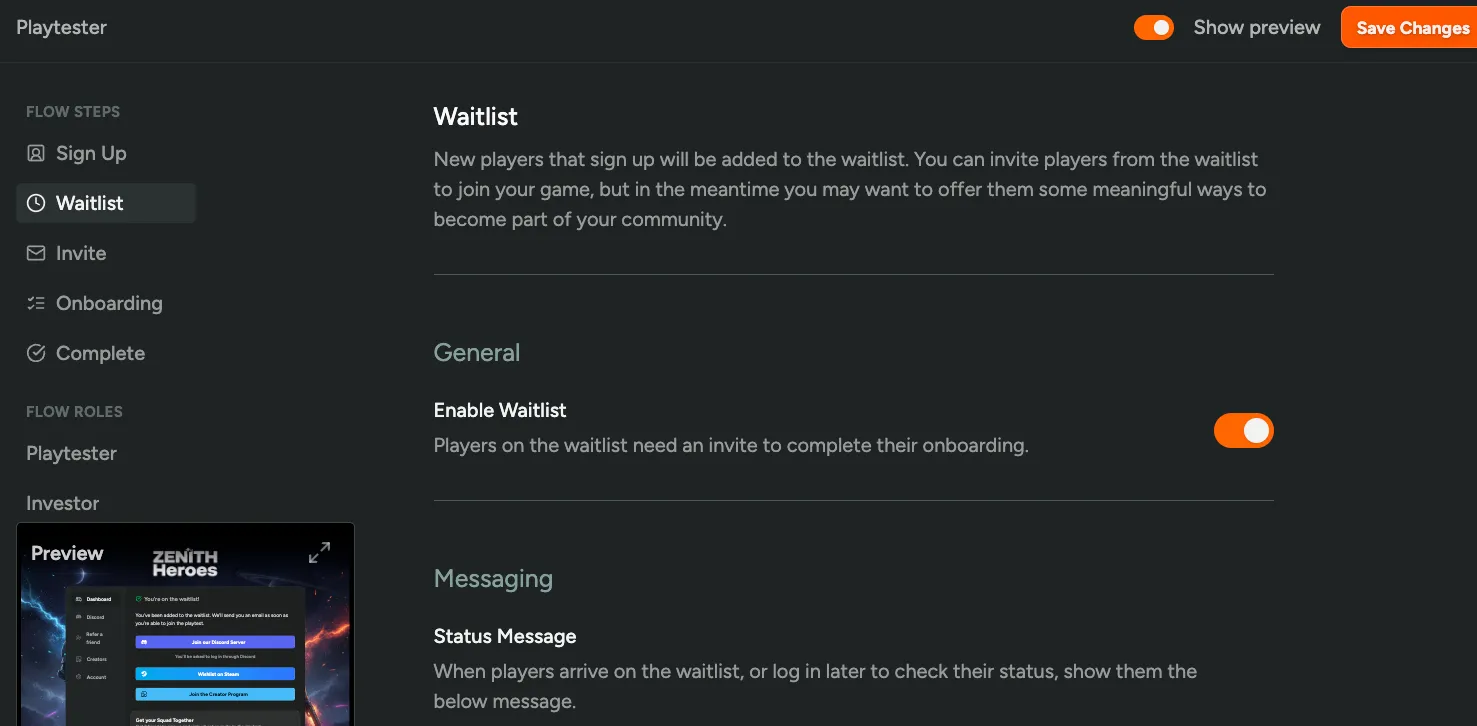Expand the preview using the diagonal arrows
Viewport: 1477px width, 726px height.
coord(319,551)
